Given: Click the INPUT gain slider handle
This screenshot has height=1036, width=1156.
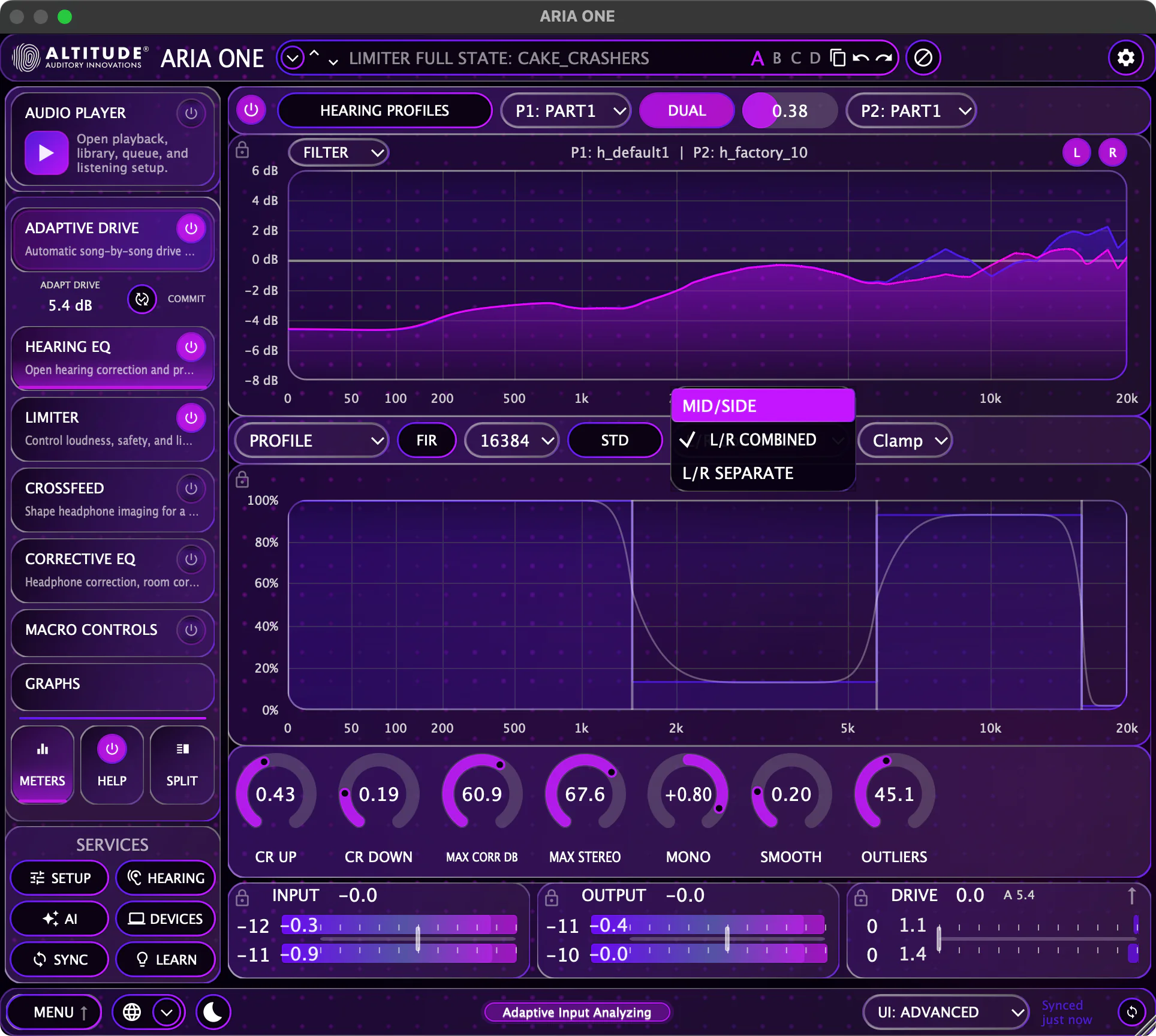Looking at the screenshot, I should pos(418,938).
